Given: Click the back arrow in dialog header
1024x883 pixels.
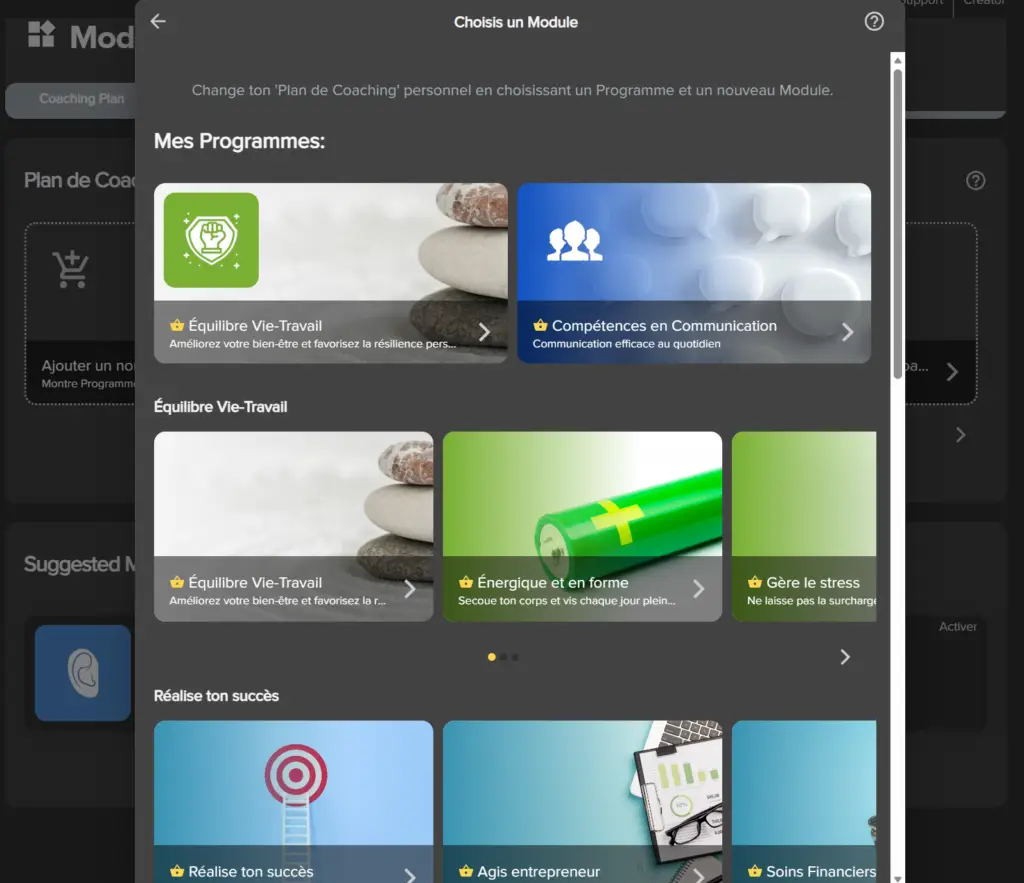Looking at the screenshot, I should (x=158, y=22).
